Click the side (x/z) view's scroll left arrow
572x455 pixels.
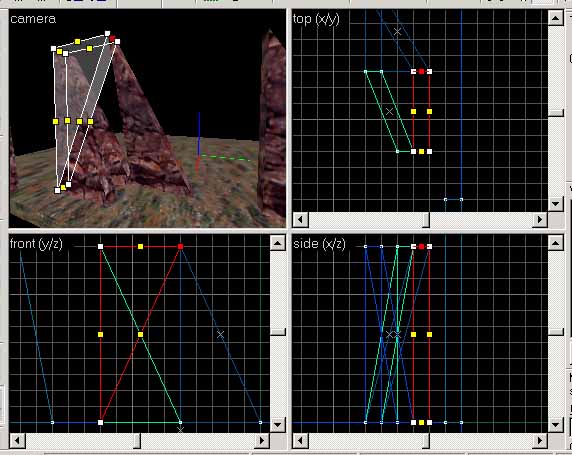[x=301, y=441]
